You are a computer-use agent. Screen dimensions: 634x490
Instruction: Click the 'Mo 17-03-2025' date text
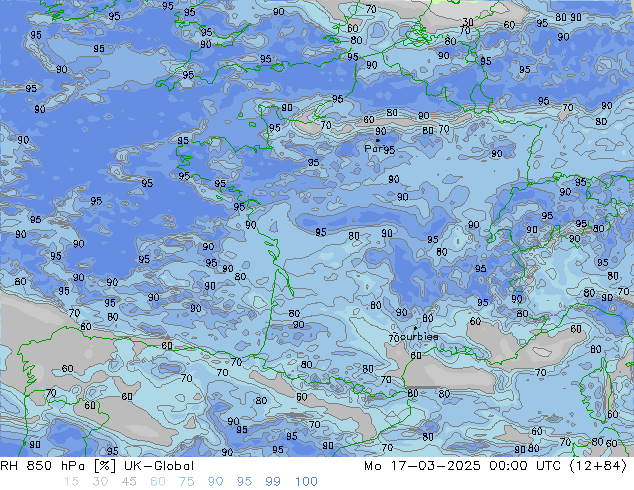(x=422, y=466)
